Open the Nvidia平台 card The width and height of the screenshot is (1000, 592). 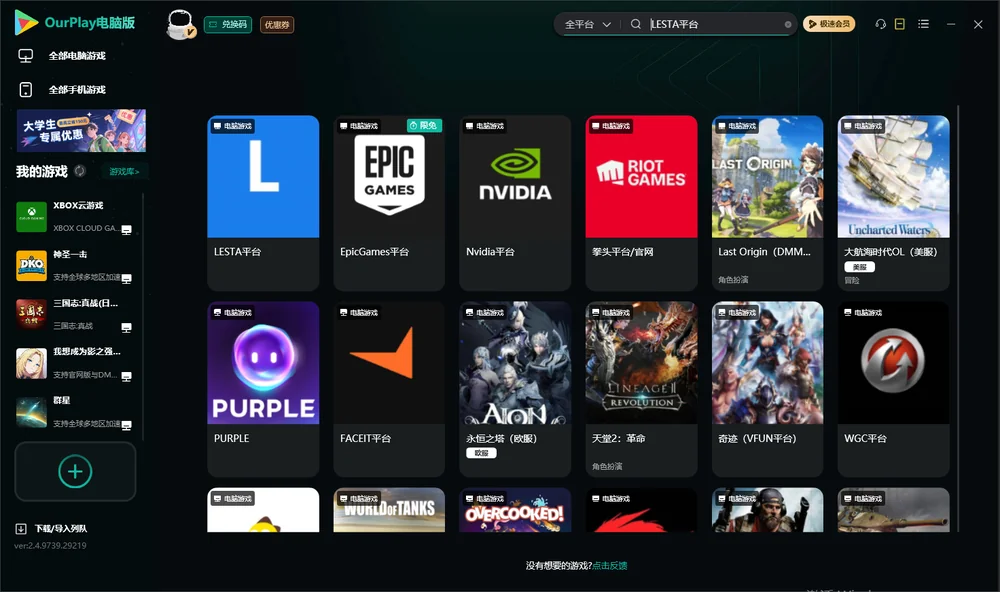click(515, 203)
